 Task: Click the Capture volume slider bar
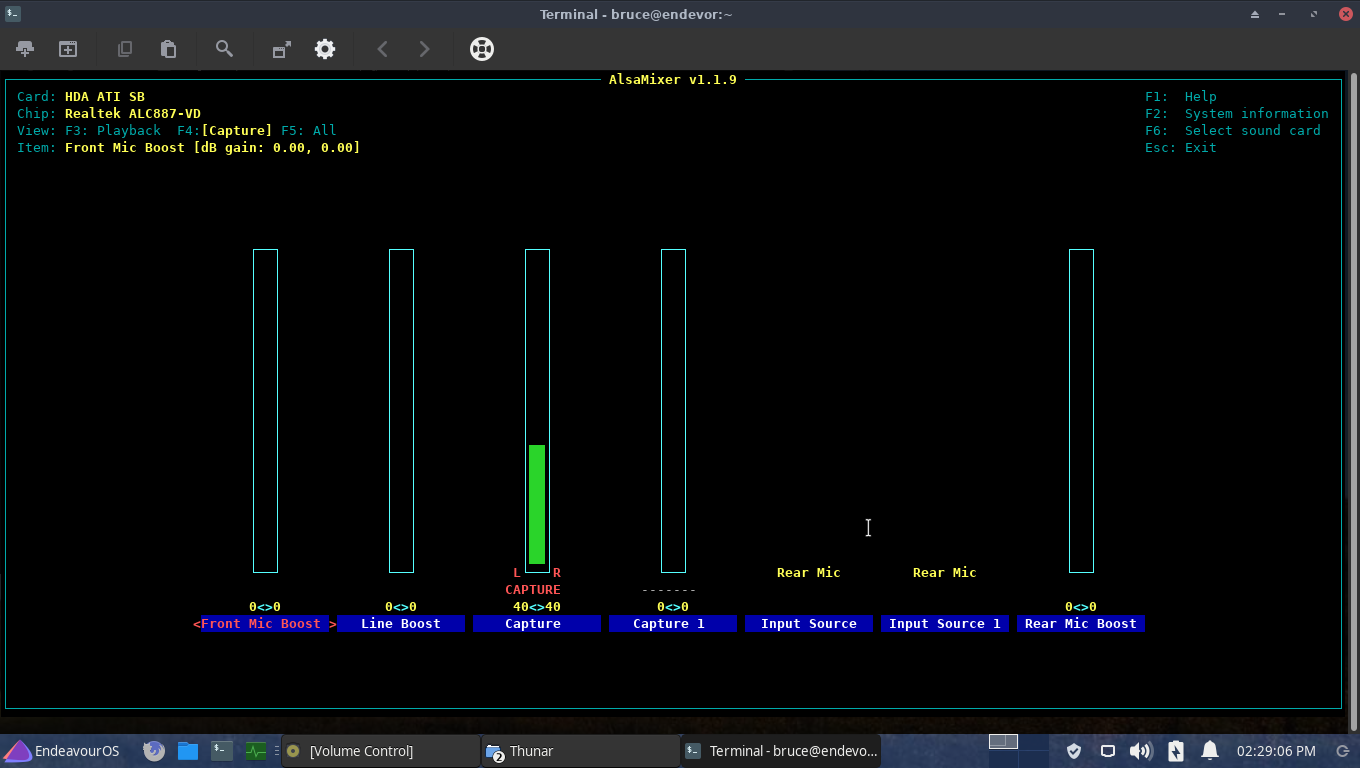[537, 411]
